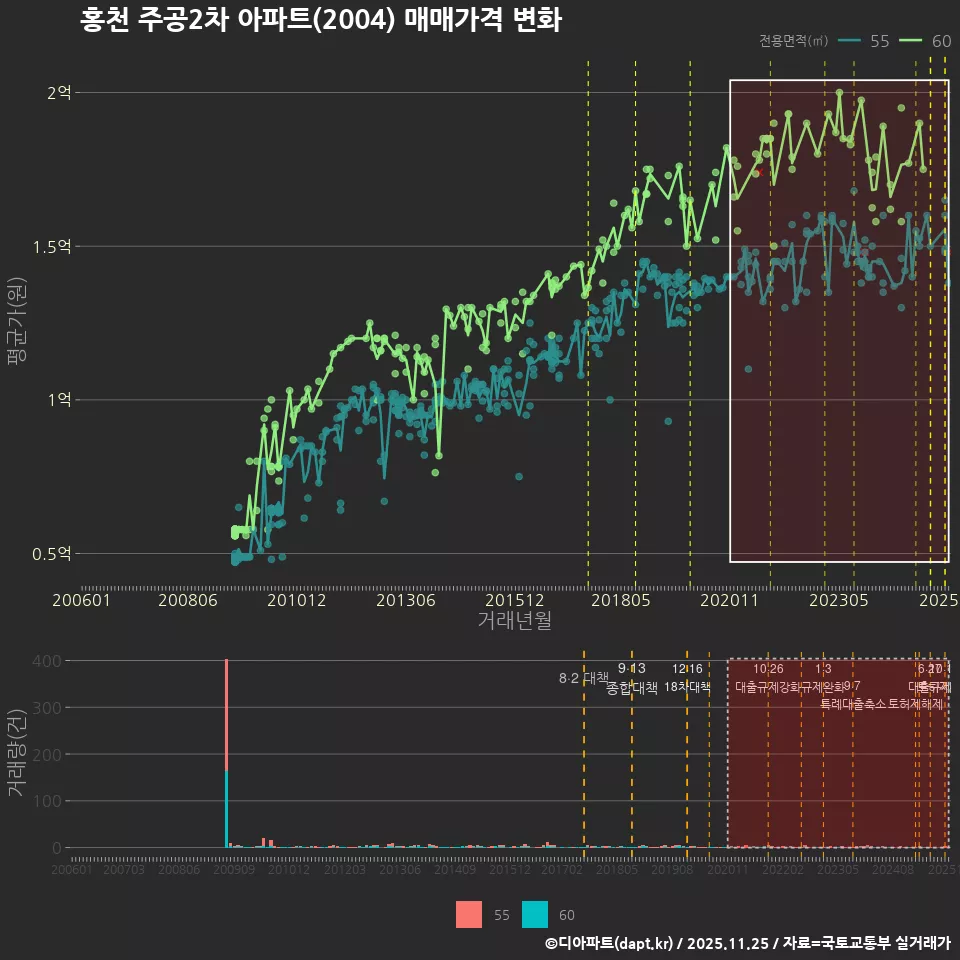Screen dimensions: 960x960
Task: Click inside the white highlighted region box
Action: [840, 320]
